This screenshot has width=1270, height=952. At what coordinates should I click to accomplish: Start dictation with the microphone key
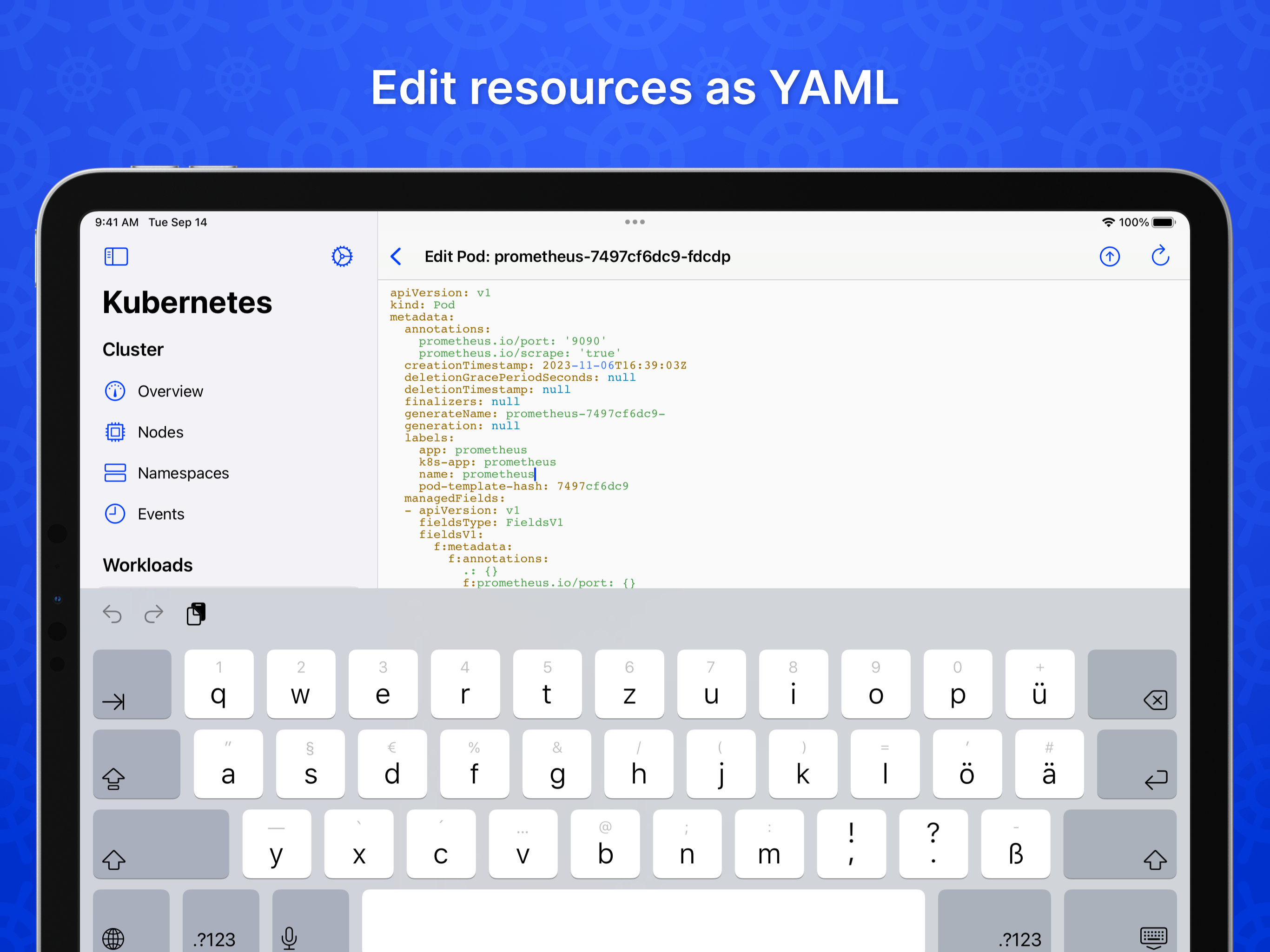click(310, 921)
